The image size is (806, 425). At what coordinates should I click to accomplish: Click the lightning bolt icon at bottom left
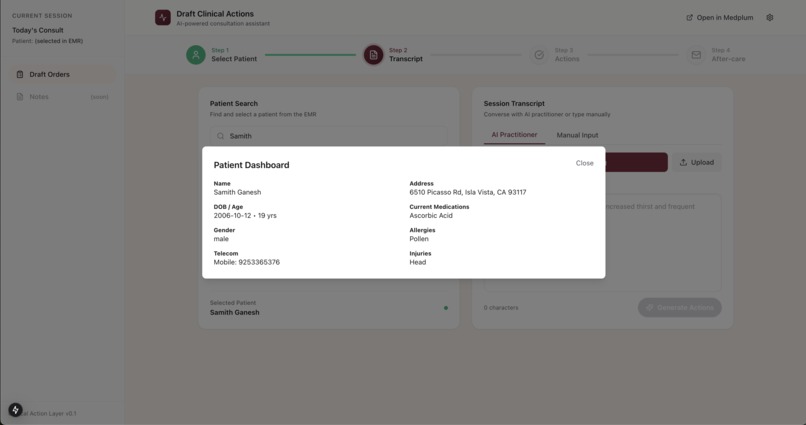coord(15,410)
